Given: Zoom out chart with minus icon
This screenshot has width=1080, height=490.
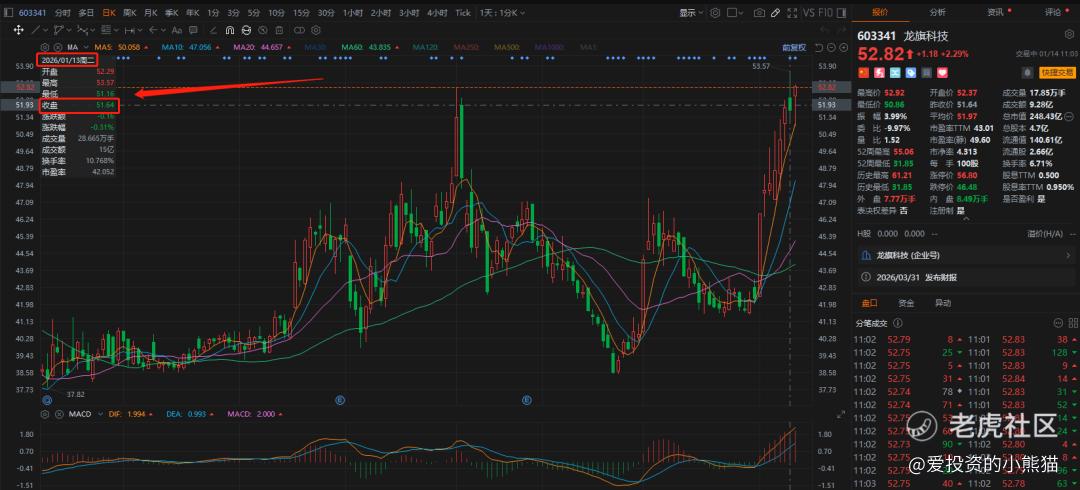Looking at the screenshot, I should pyautogui.click(x=831, y=48).
